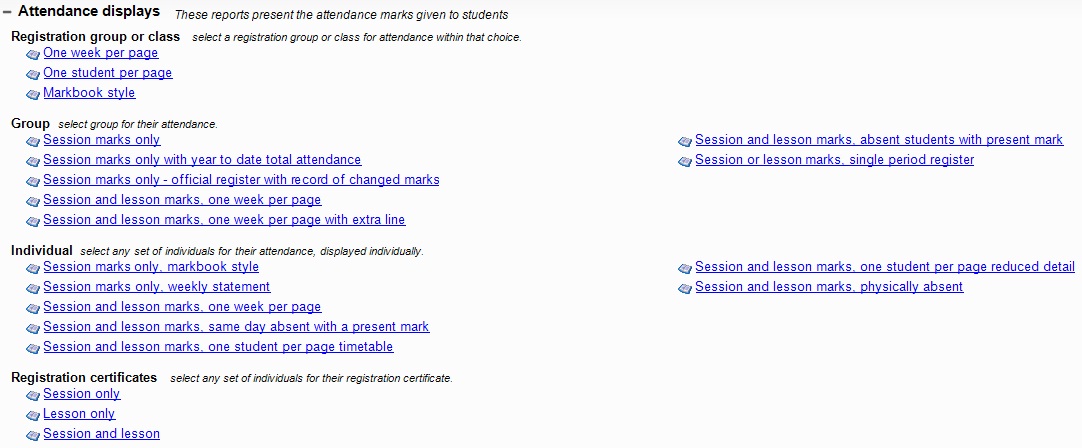Open the Session only registration certificate
This screenshot has height=448, width=1082.
click(x=81, y=393)
